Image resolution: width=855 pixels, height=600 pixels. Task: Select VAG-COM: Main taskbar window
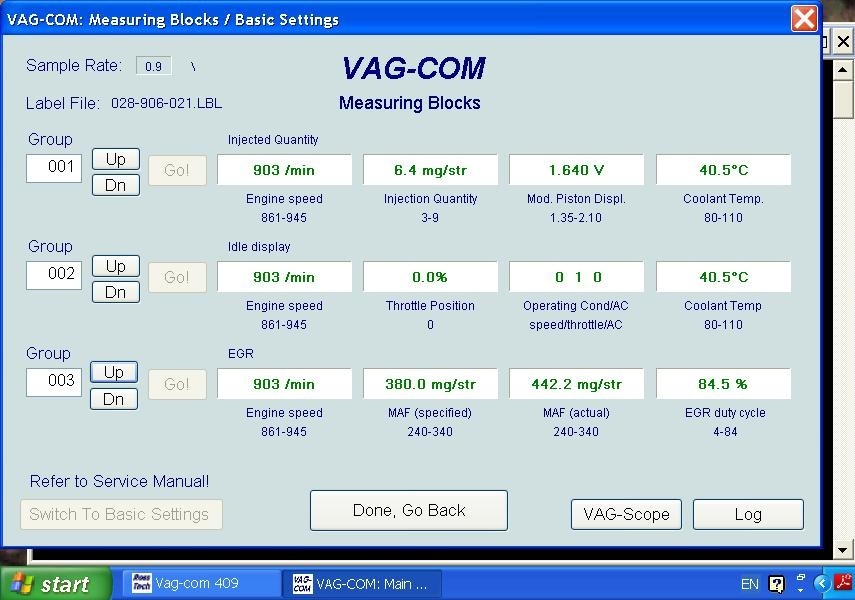coord(360,584)
